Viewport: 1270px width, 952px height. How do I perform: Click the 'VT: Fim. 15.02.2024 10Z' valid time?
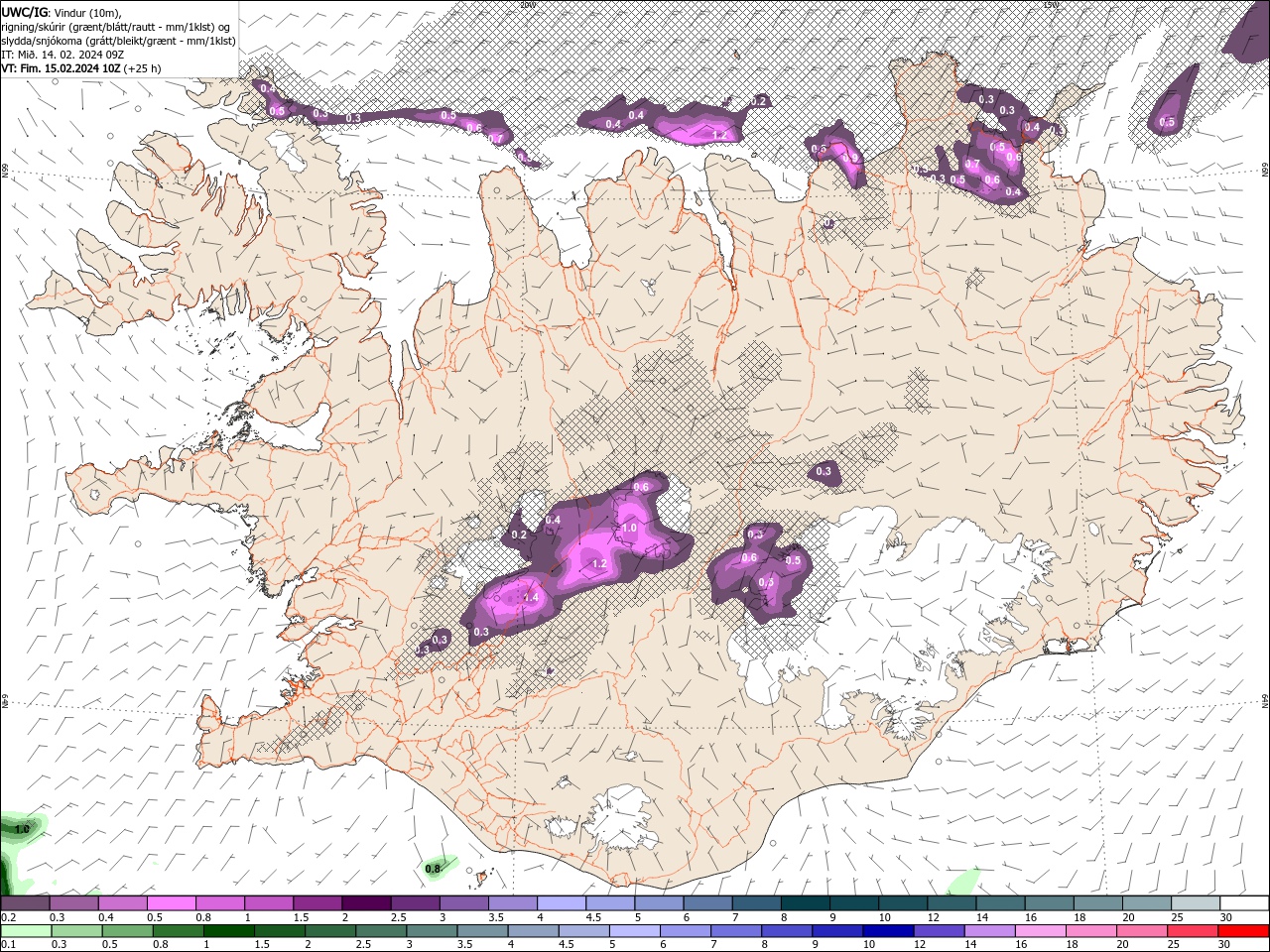(x=61, y=68)
